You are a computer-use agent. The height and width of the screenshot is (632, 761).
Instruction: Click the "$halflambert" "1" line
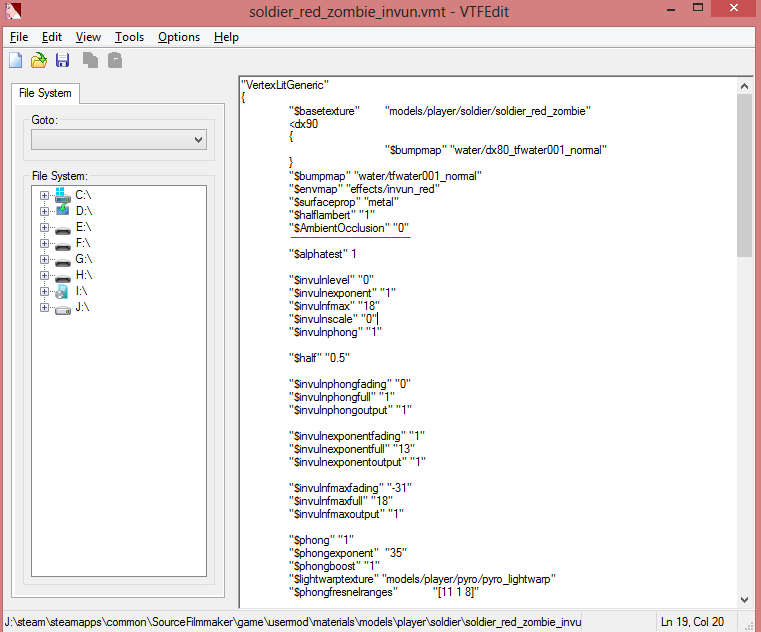[331, 215]
